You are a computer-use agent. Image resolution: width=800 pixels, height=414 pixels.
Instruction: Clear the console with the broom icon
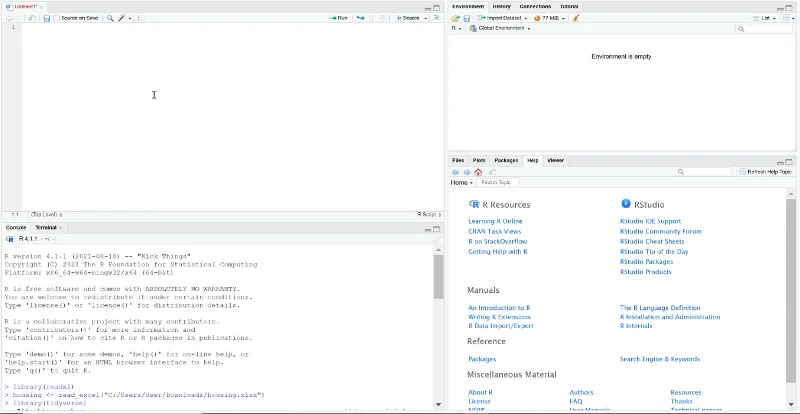pos(437,239)
